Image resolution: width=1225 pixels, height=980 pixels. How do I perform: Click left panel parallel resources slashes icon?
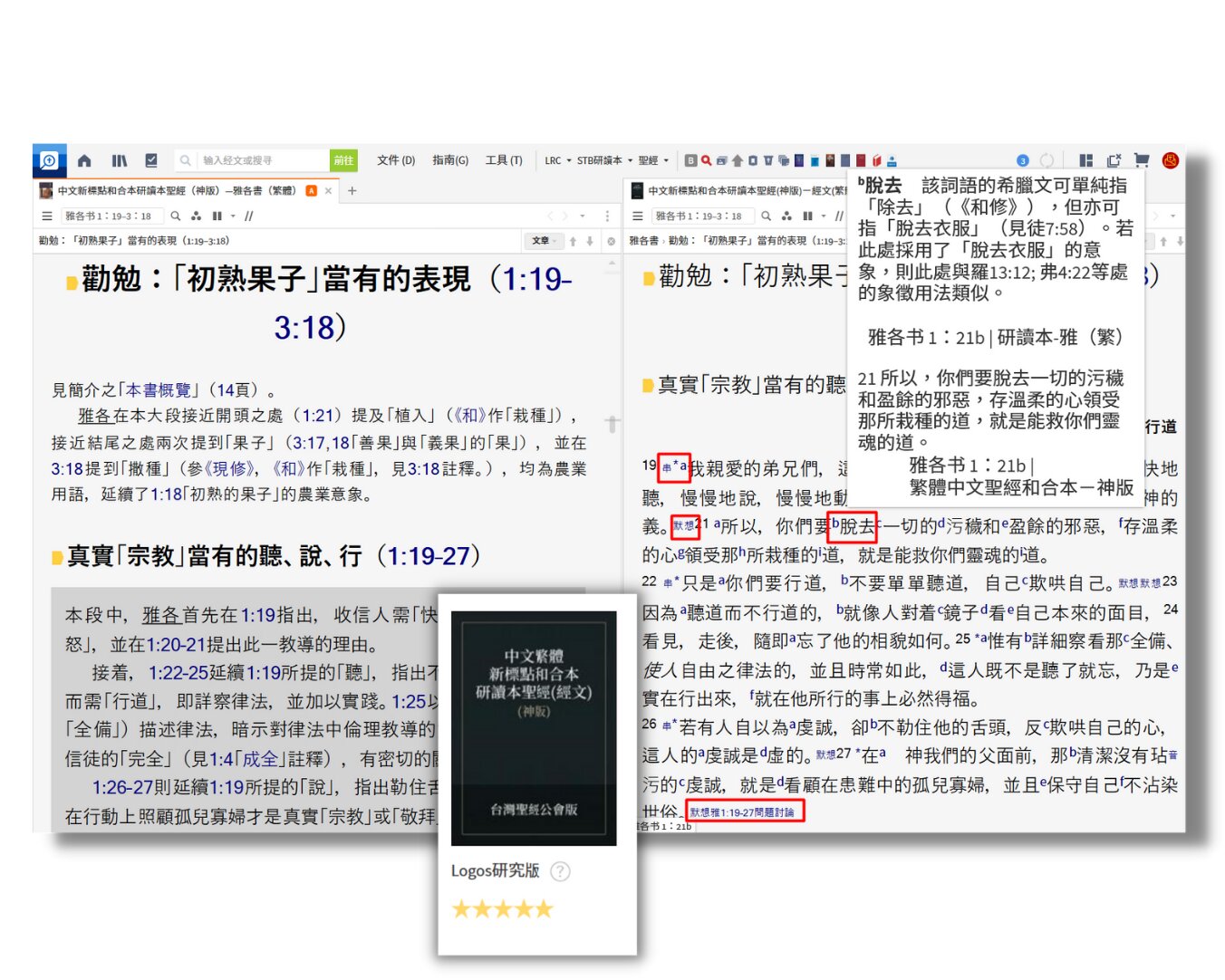tap(249, 216)
